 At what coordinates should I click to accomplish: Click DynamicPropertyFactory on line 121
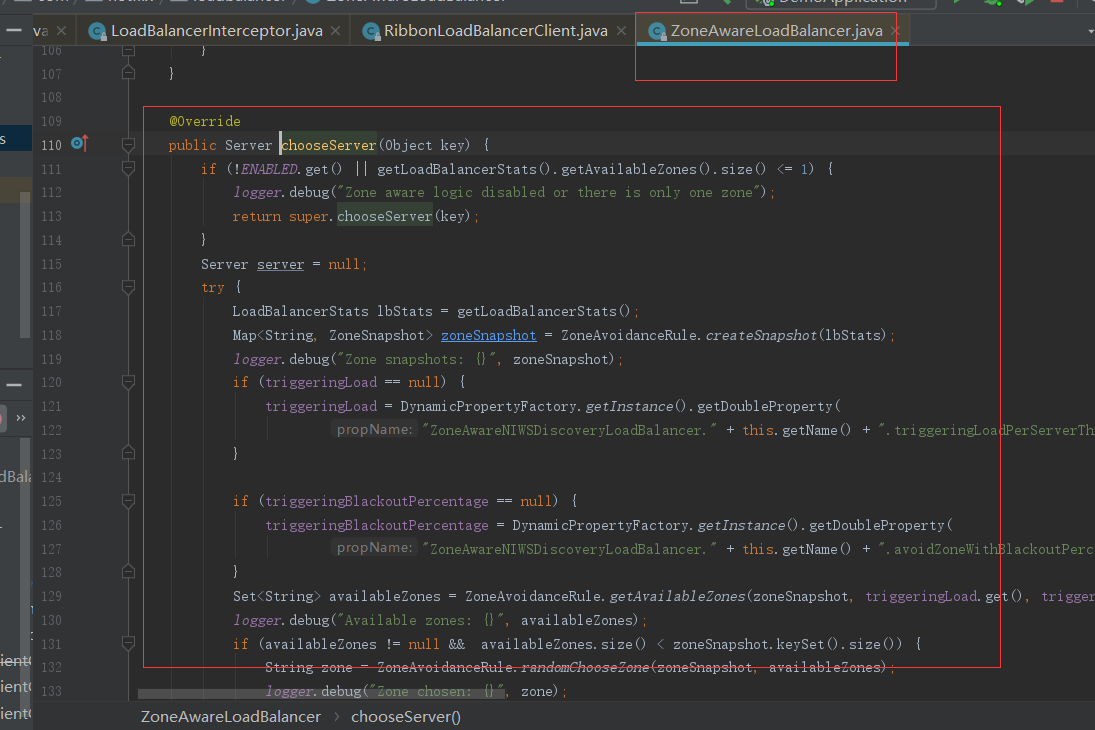tap(488, 407)
